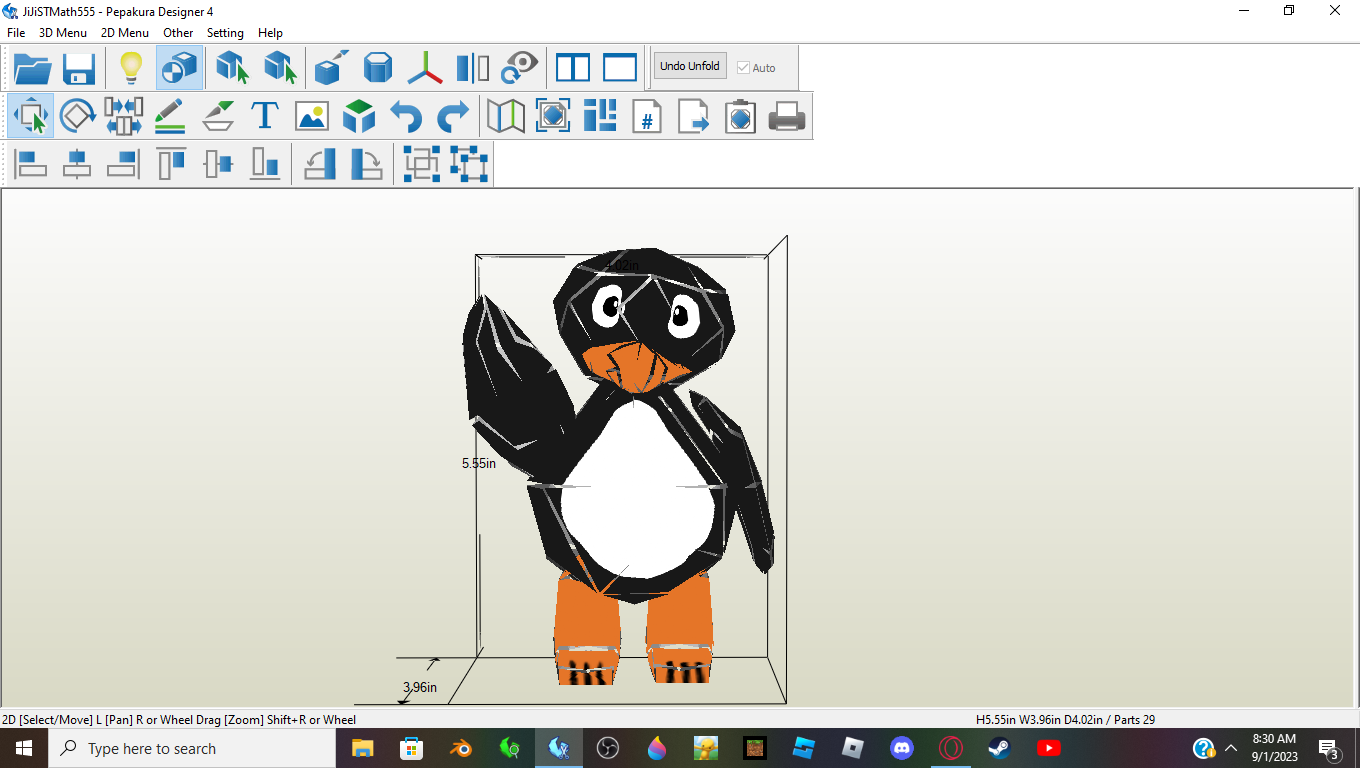Viewport: 1360px width, 768px height.
Task: Click the 5.55in height dimension label
Action: coord(479,463)
